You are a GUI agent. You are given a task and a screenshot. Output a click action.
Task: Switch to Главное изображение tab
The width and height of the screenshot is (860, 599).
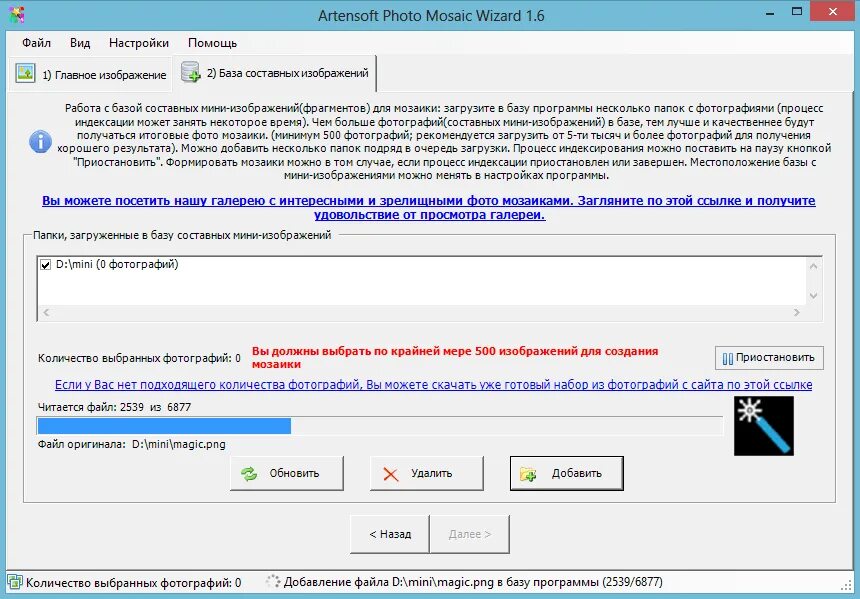coord(90,74)
